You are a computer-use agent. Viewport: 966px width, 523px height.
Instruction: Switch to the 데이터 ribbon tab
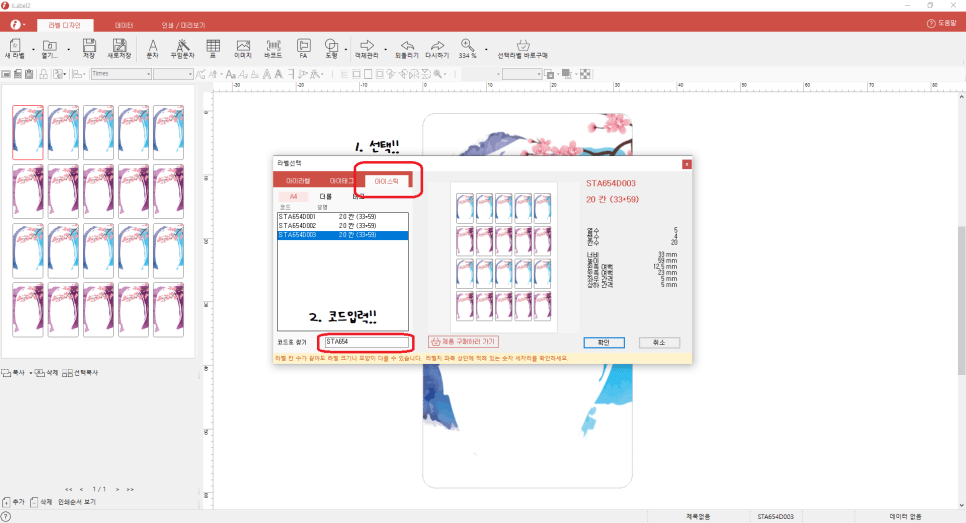tap(124, 25)
